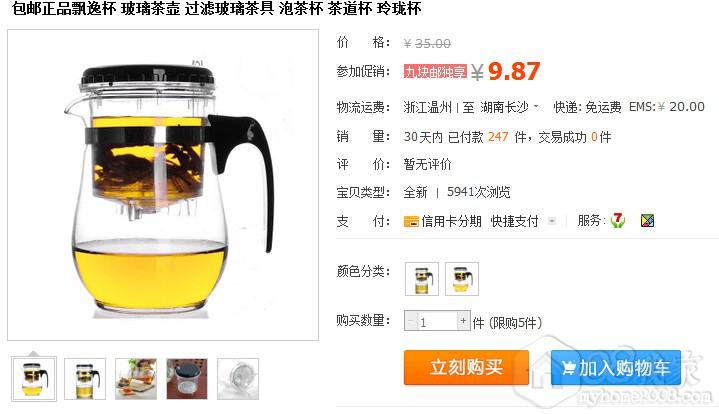The width and height of the screenshot is (719, 414).
Task: Select the white filter part thumbnail
Action: [238, 379]
